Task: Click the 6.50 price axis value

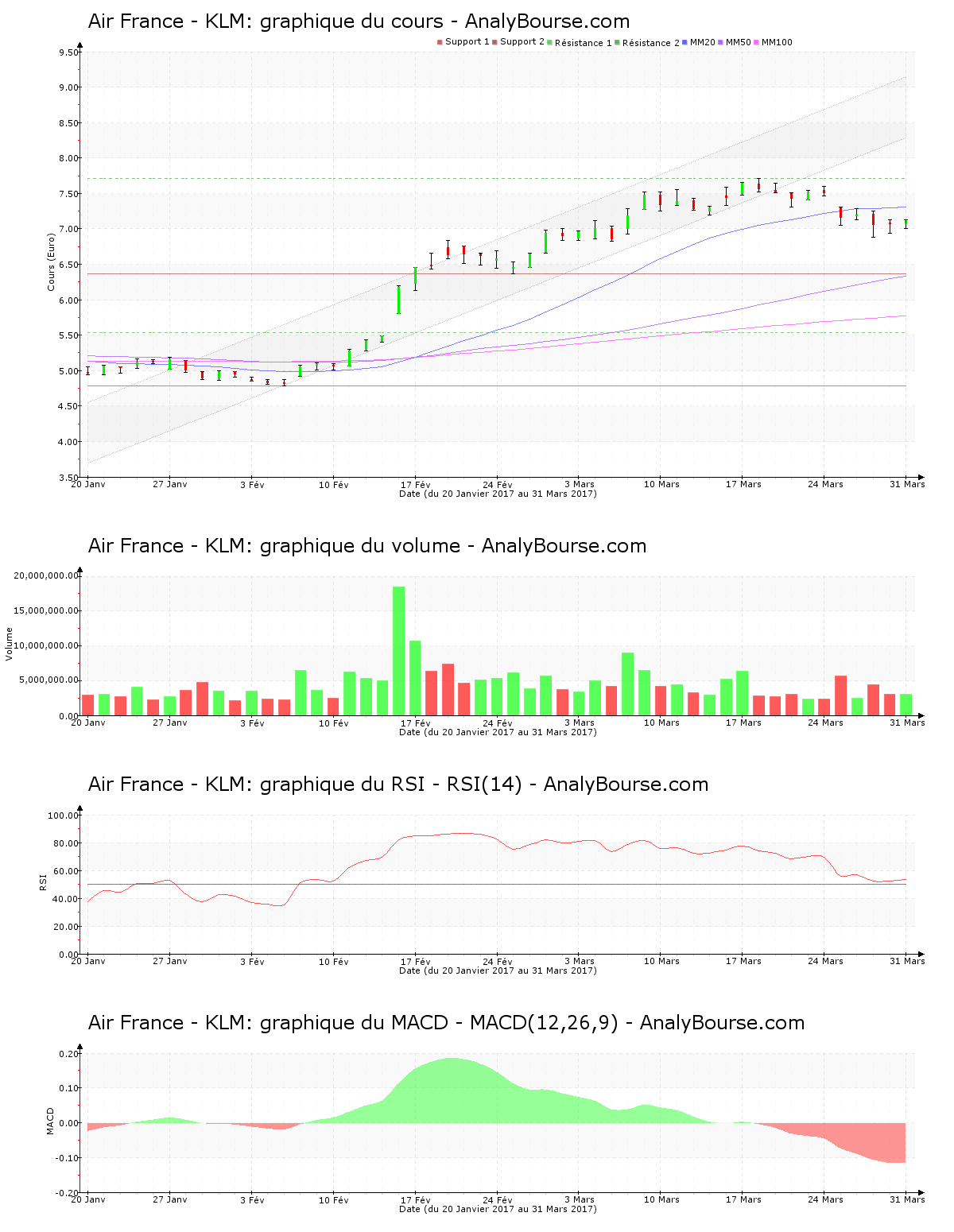Action: point(69,265)
